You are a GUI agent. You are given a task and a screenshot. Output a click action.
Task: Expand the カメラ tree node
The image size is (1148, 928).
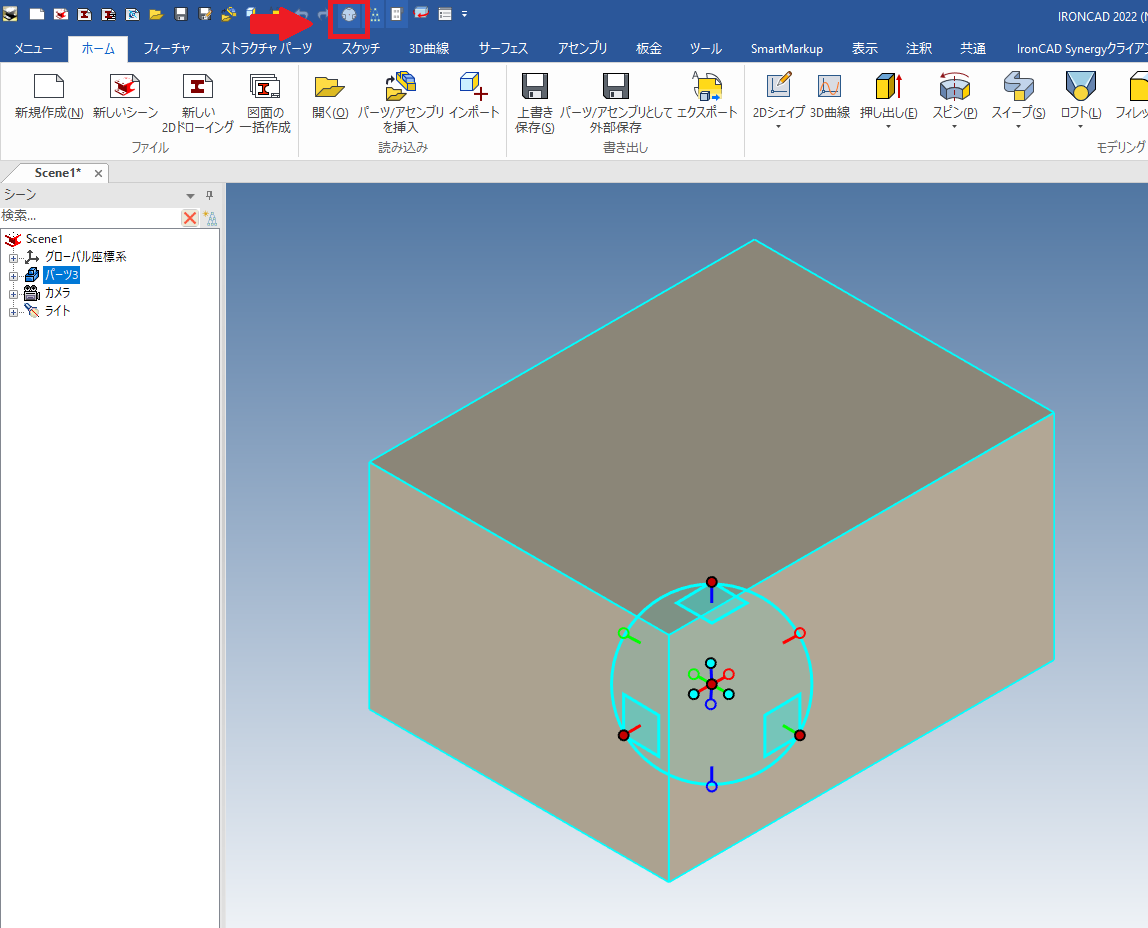click(x=14, y=293)
